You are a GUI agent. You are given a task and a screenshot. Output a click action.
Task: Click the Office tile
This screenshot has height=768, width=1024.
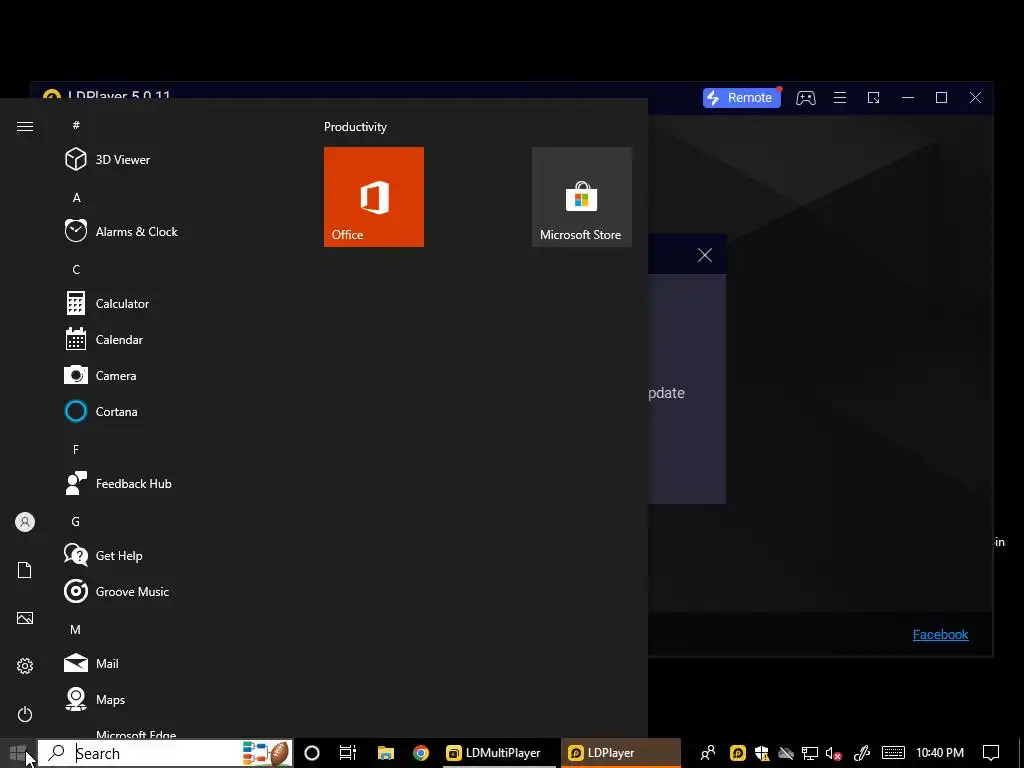[x=374, y=197]
